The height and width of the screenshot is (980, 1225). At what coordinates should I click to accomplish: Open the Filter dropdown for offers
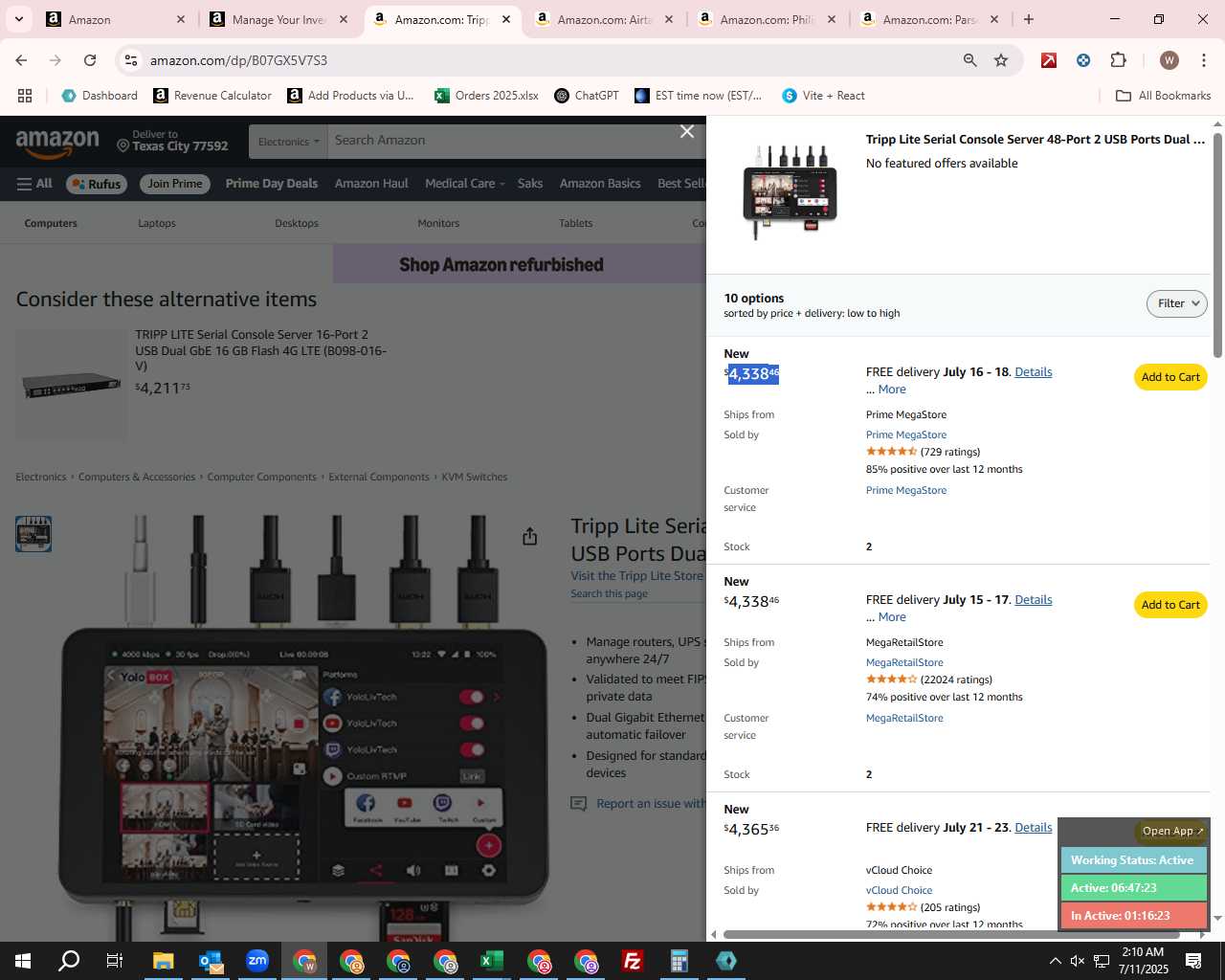[1177, 303]
